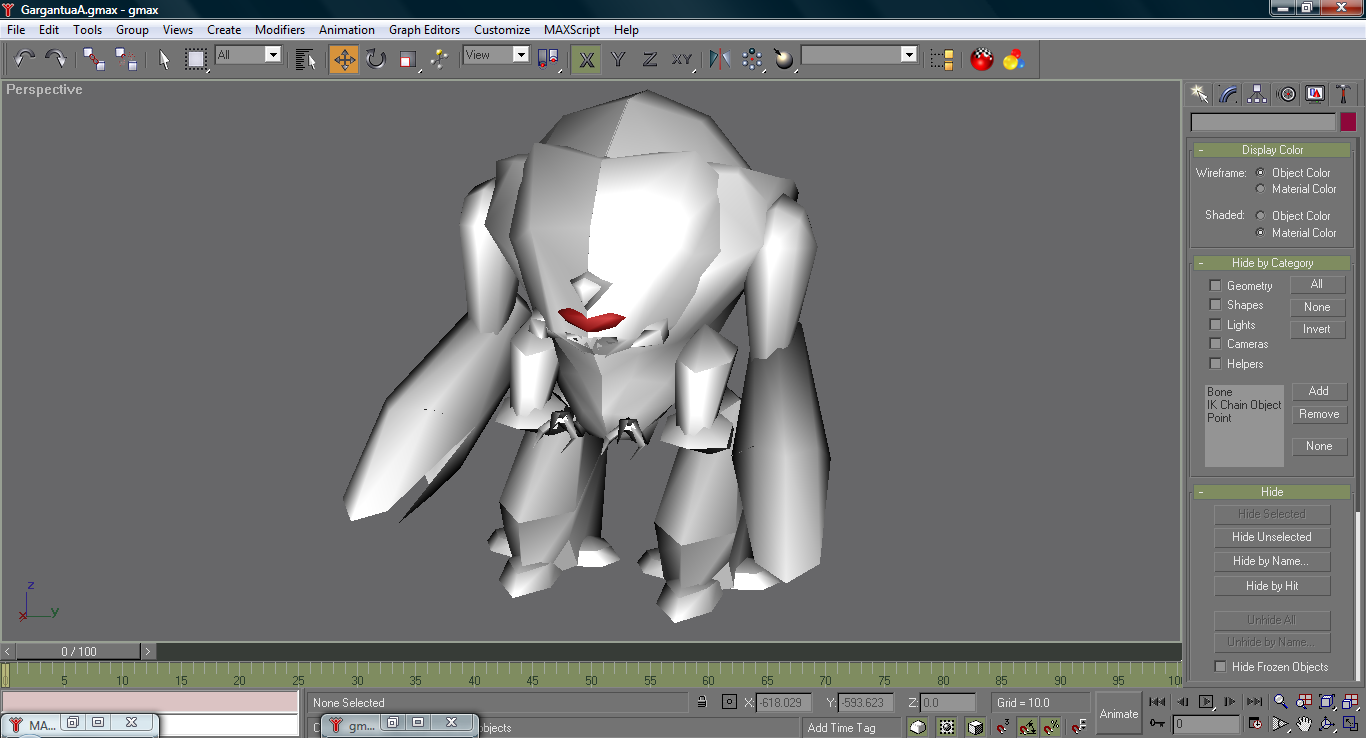Check the Helpers hide category box
The width and height of the screenshot is (1366, 738).
(1215, 364)
